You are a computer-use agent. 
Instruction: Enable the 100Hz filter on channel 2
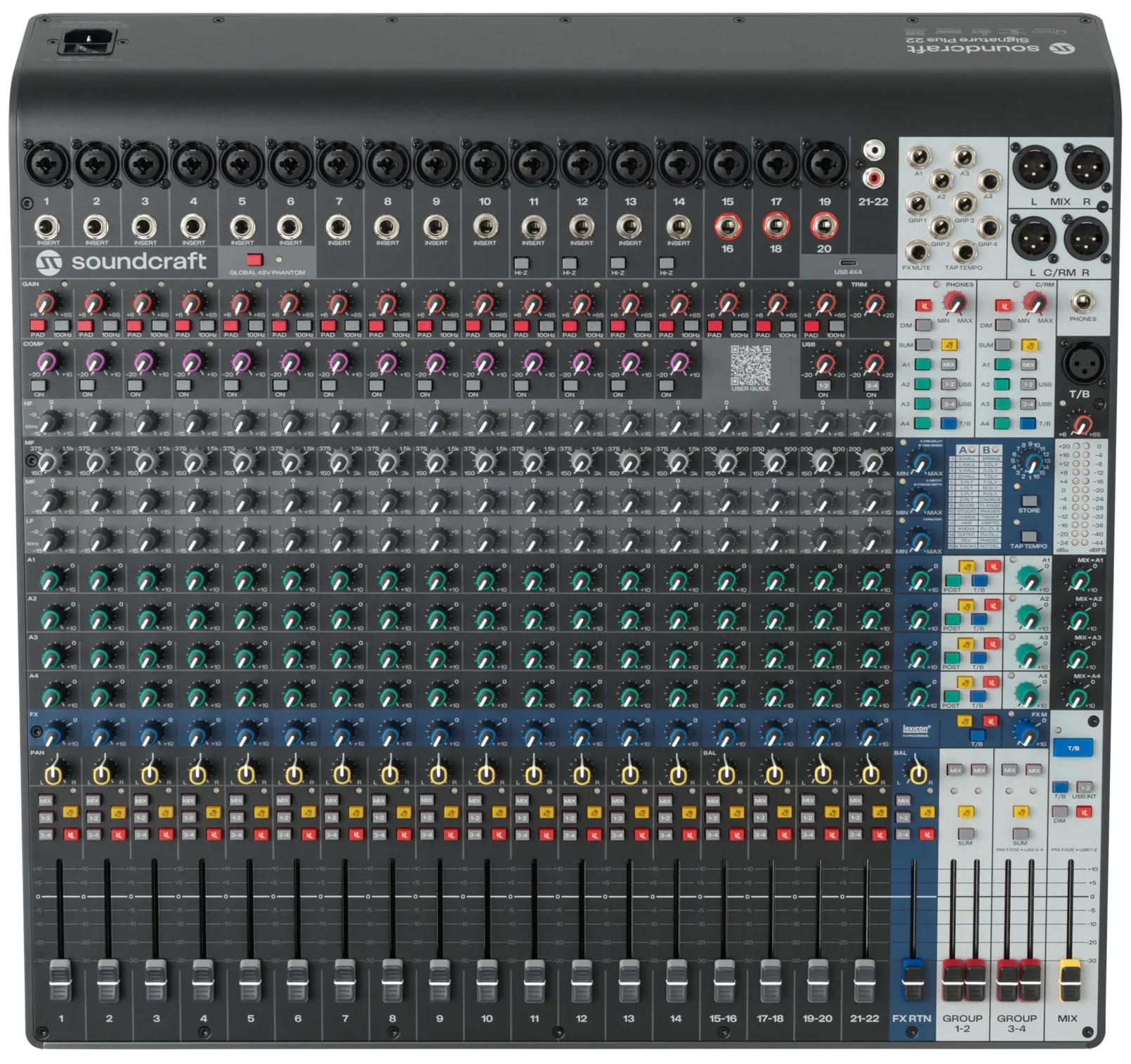click(110, 326)
